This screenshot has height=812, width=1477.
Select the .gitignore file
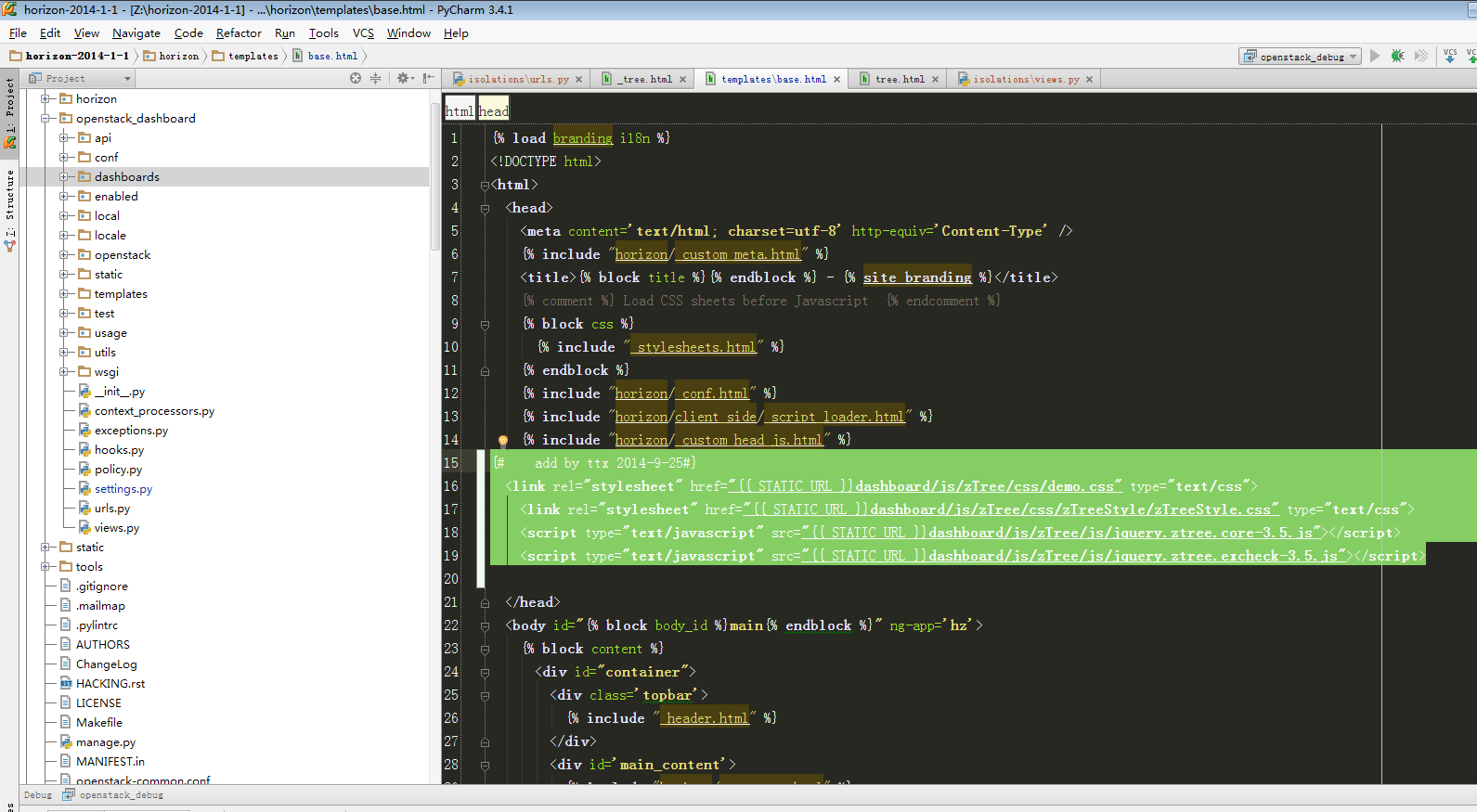click(x=101, y=586)
